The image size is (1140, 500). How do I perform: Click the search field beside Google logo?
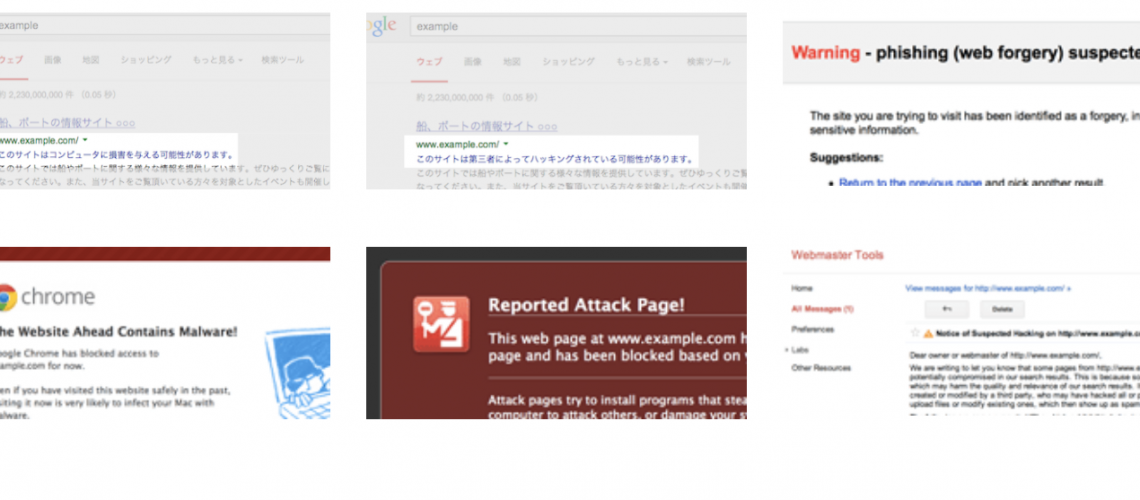click(x=578, y=26)
